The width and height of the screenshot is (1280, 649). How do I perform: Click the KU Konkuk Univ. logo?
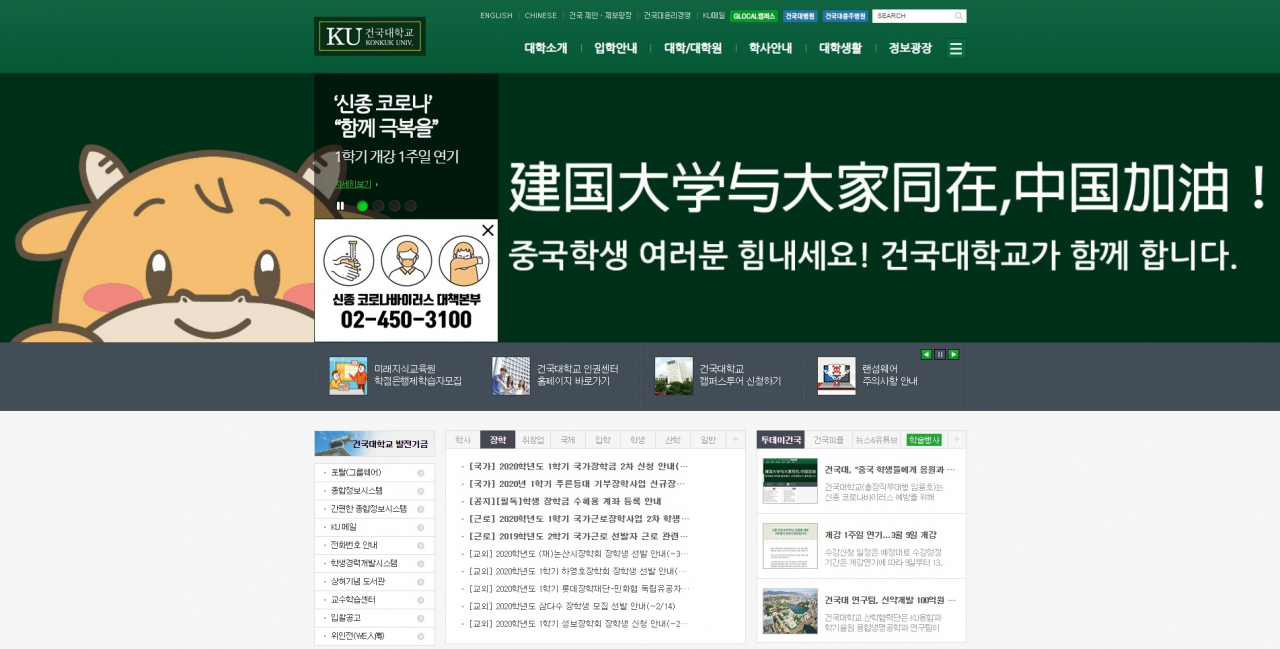(x=370, y=36)
